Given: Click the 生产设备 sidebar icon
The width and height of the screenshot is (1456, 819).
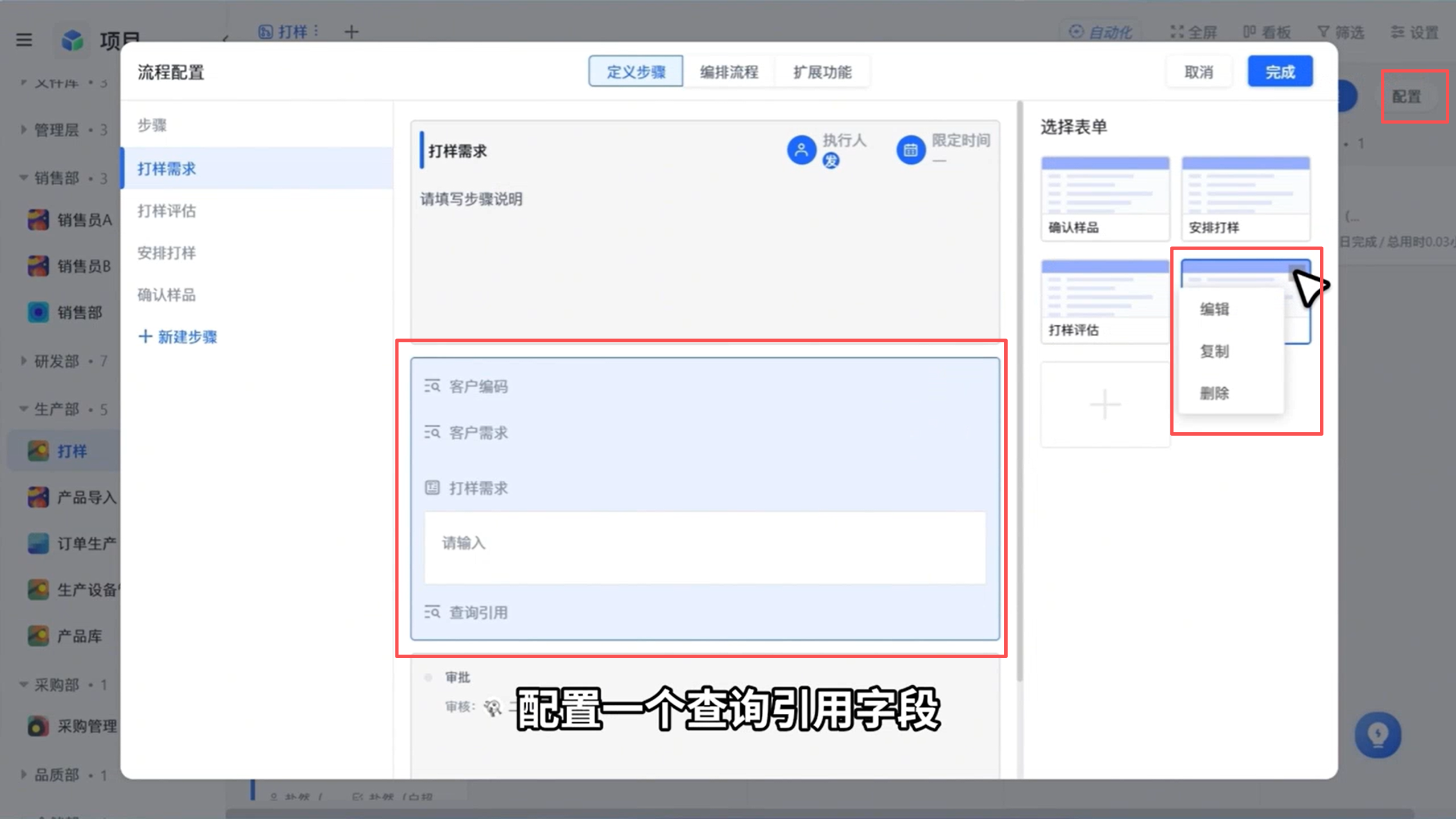Looking at the screenshot, I should (x=38, y=589).
